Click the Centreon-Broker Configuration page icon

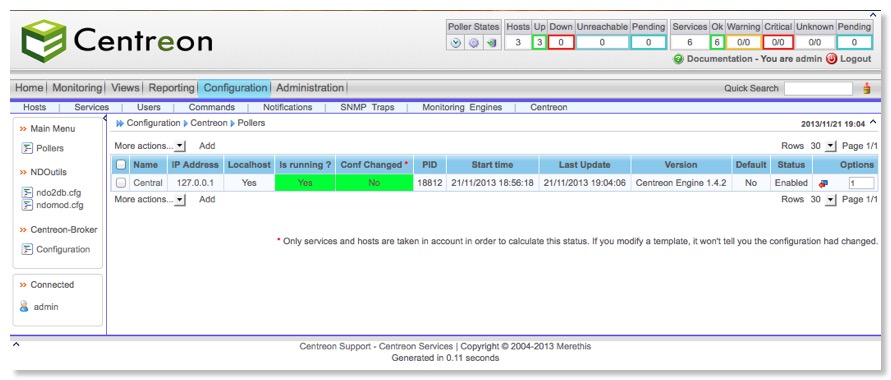(27, 249)
